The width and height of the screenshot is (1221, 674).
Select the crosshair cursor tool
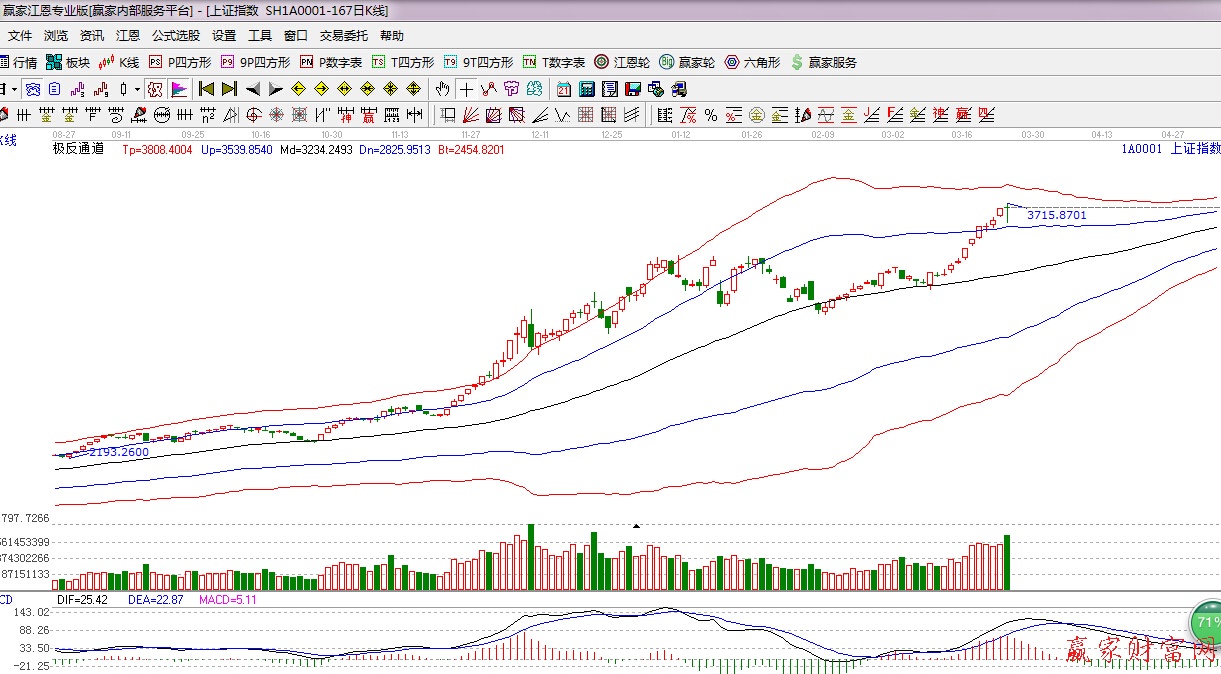click(x=466, y=89)
